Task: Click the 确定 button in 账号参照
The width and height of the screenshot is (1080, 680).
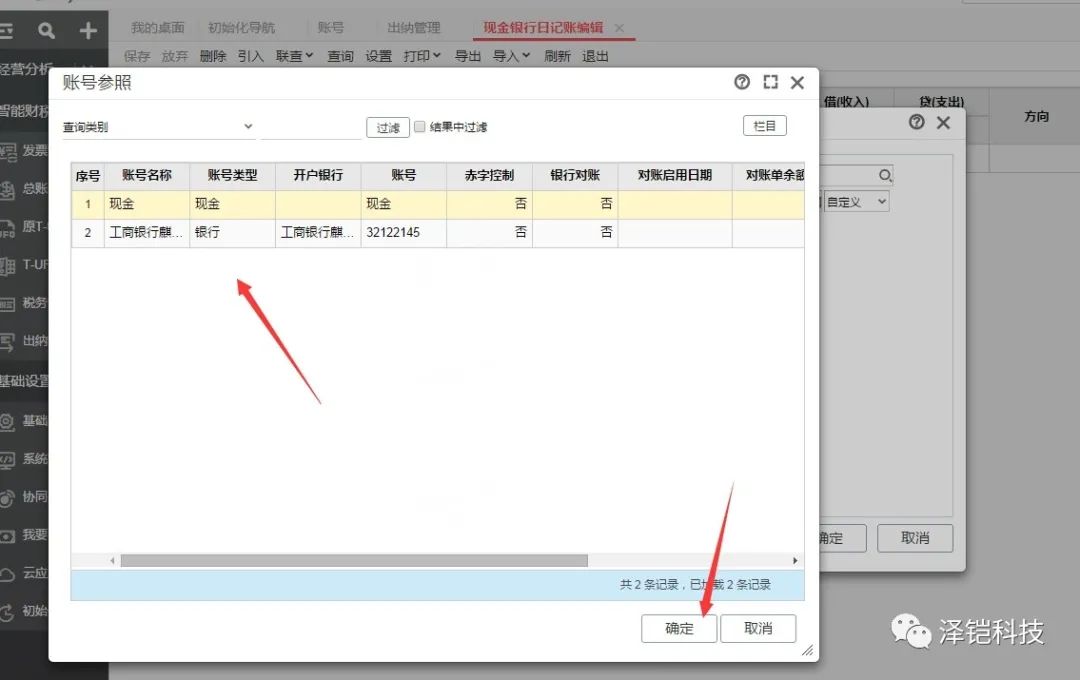Action: click(x=679, y=629)
